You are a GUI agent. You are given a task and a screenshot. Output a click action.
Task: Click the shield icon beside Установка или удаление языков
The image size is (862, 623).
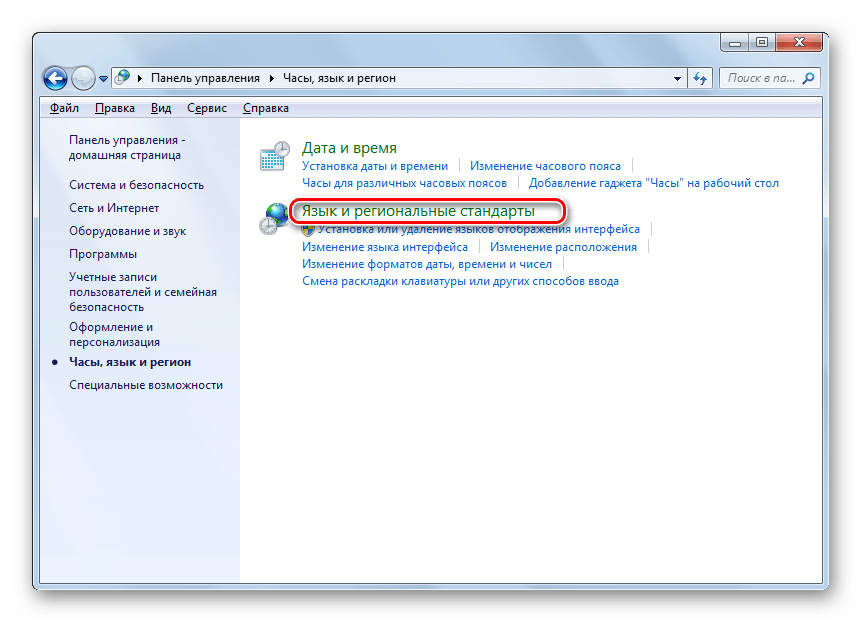click(x=308, y=229)
